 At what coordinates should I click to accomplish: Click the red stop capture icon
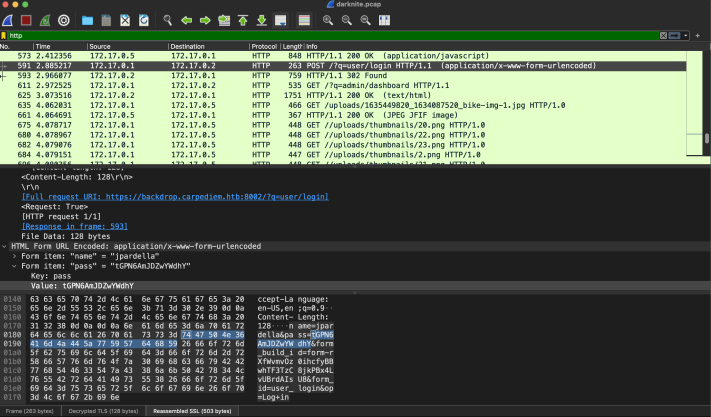(x=26, y=19)
